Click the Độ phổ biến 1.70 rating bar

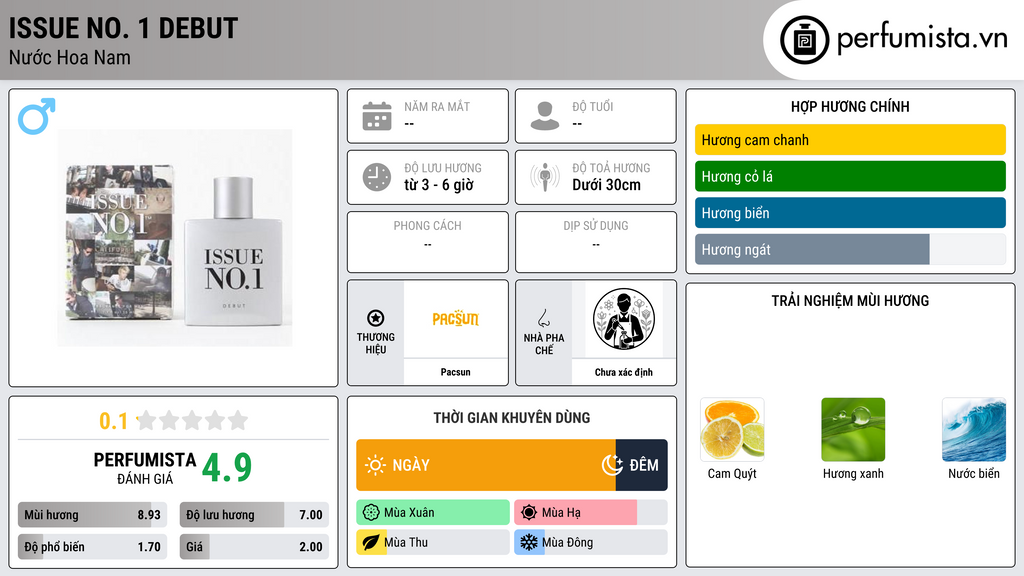(92, 547)
